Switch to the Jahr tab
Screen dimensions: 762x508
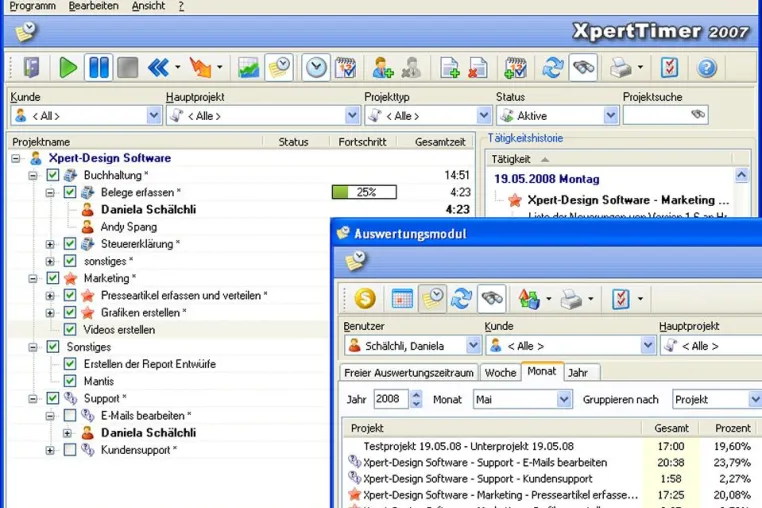579,373
